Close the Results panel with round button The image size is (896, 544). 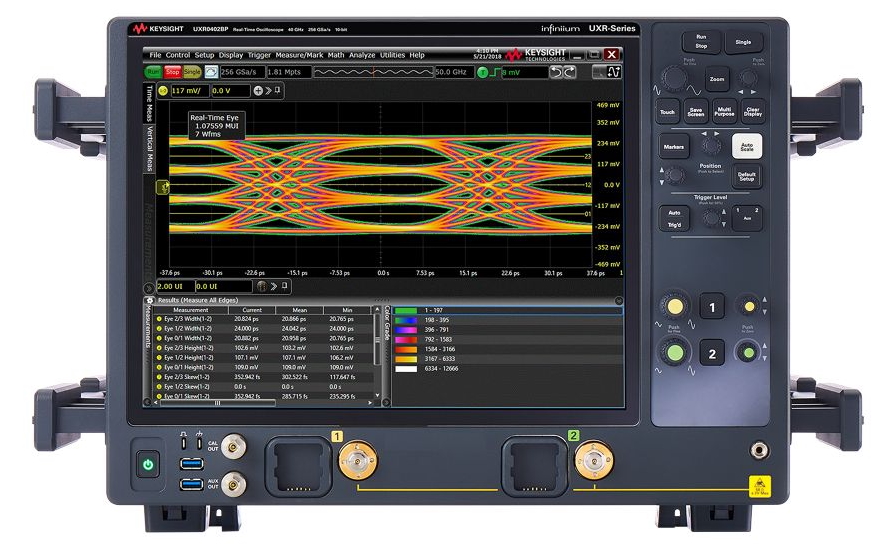coord(618,301)
